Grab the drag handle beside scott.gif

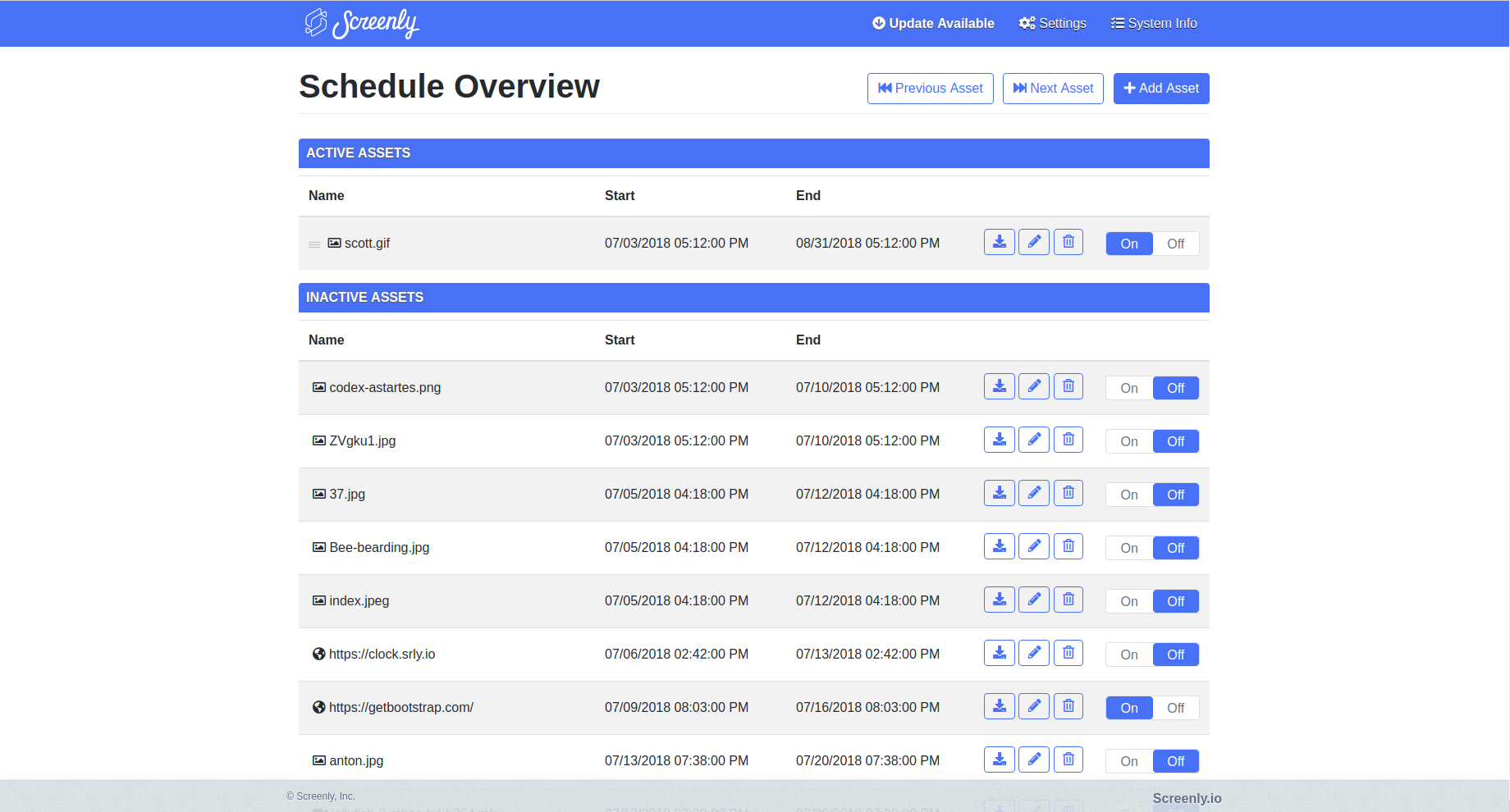tap(314, 244)
